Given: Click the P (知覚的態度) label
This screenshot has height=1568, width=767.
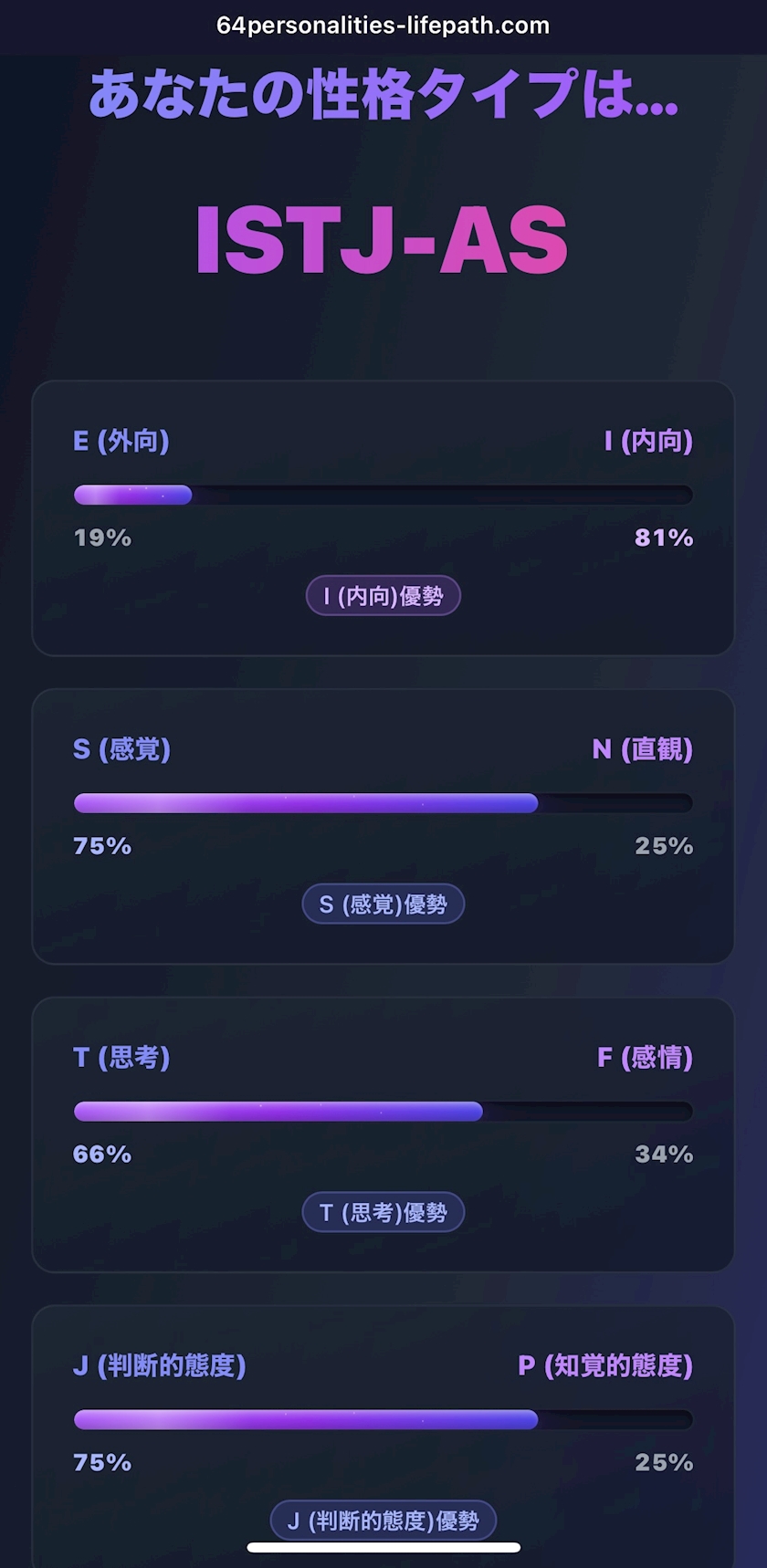Looking at the screenshot, I should 605,1366.
